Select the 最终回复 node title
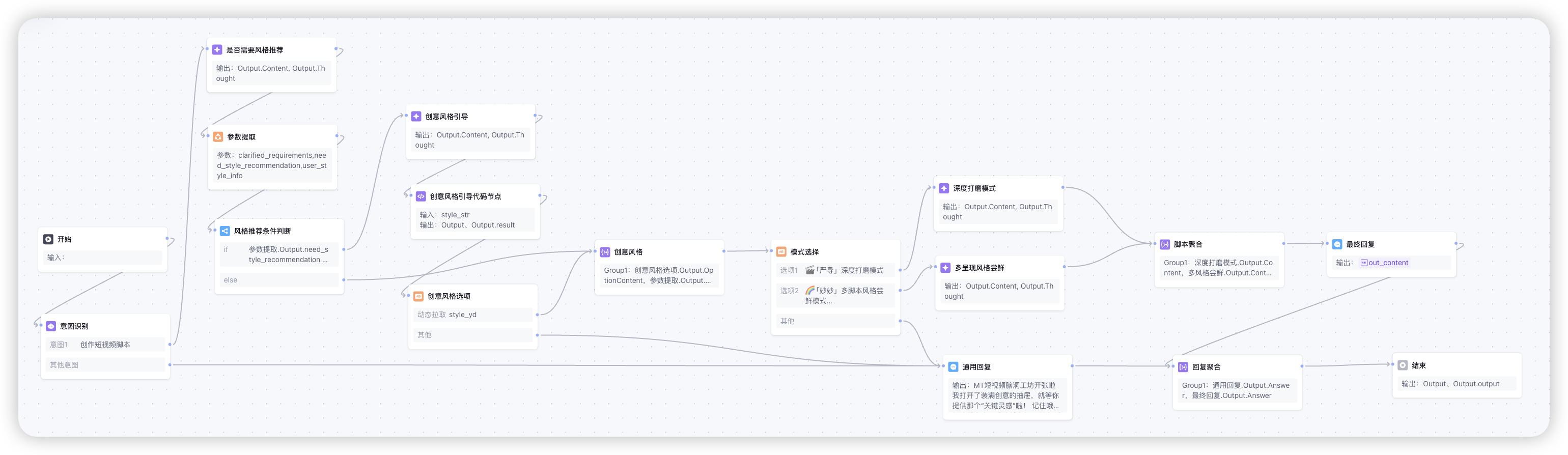The image size is (1568, 455). (x=1360, y=244)
